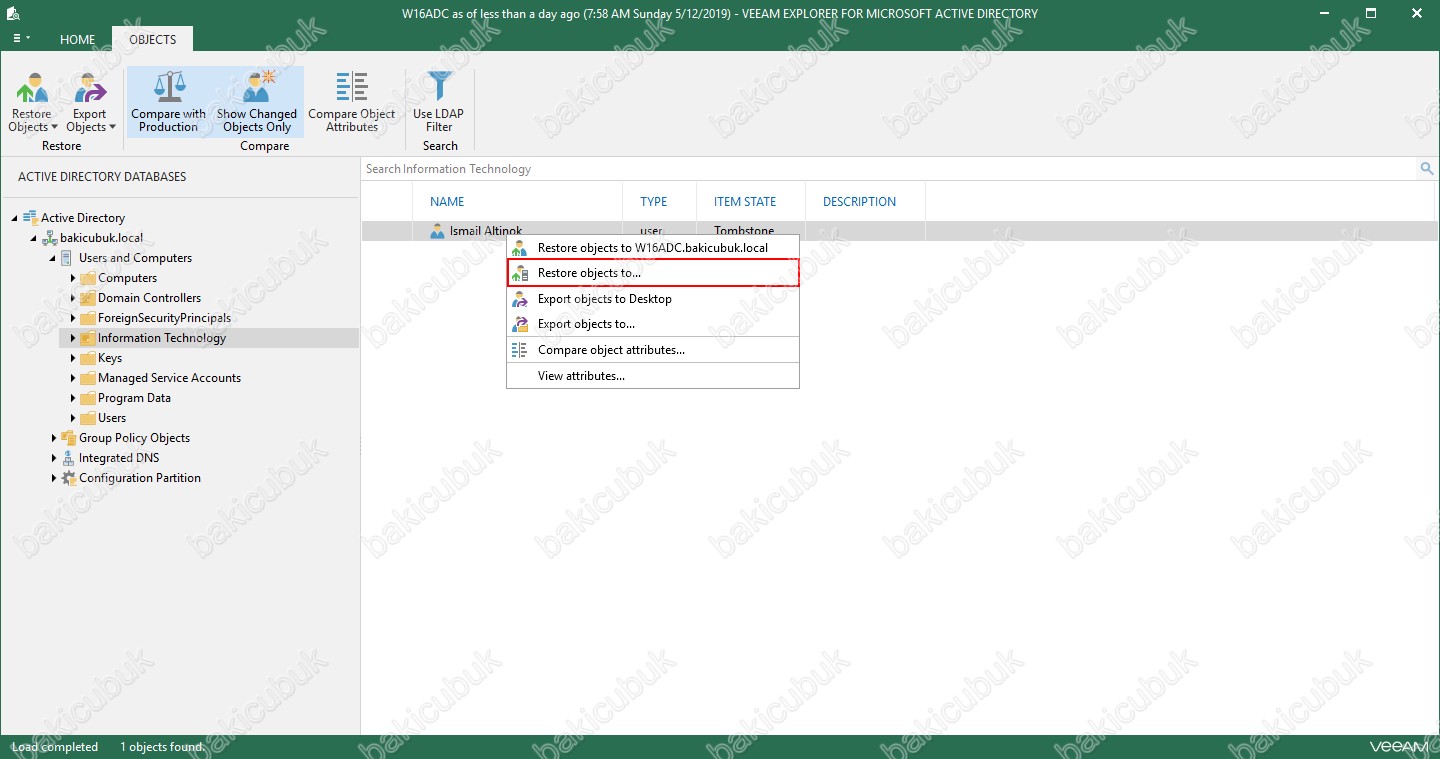Select Managed Service Accounts in the tree
This screenshot has height=759, width=1440.
click(169, 378)
